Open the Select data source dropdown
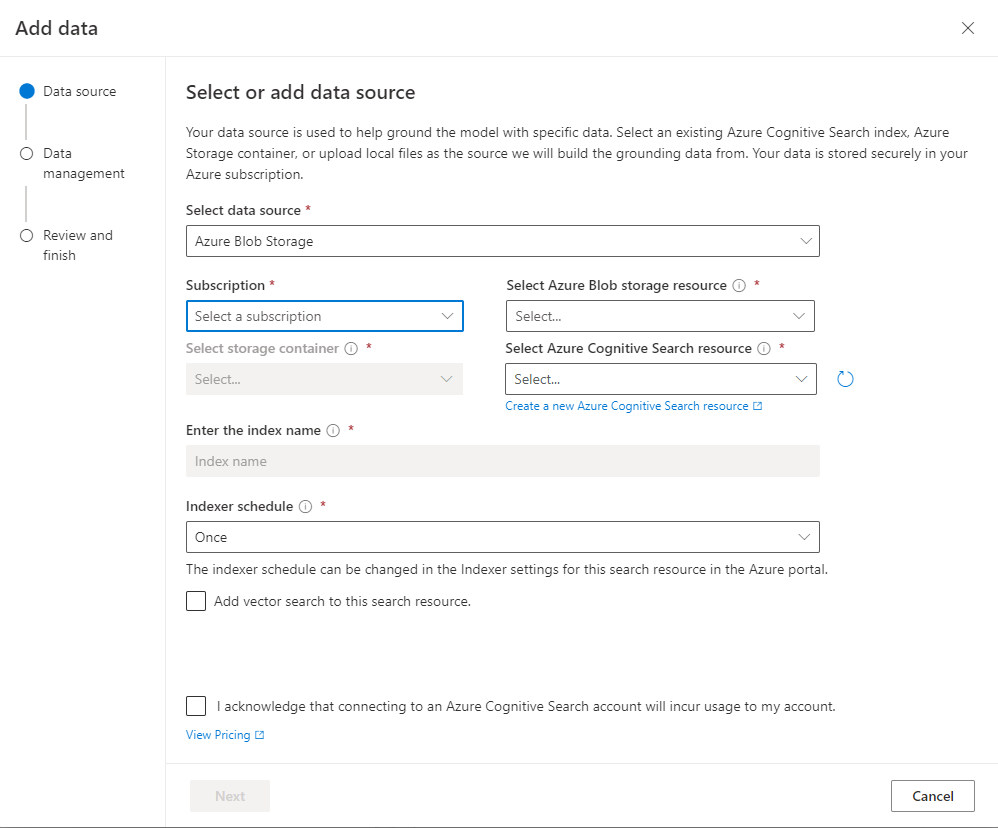The width and height of the screenshot is (998, 828). pos(502,241)
